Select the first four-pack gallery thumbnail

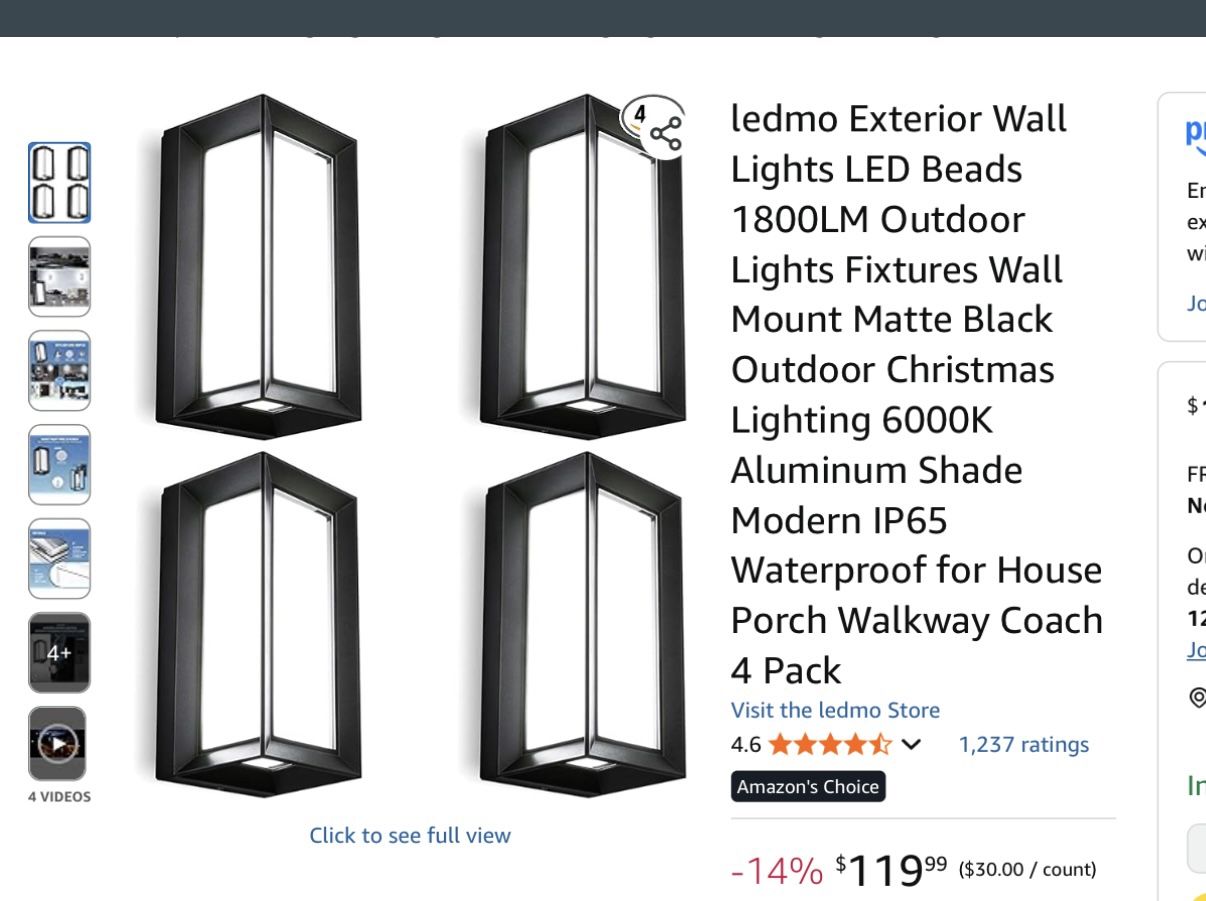(60, 182)
